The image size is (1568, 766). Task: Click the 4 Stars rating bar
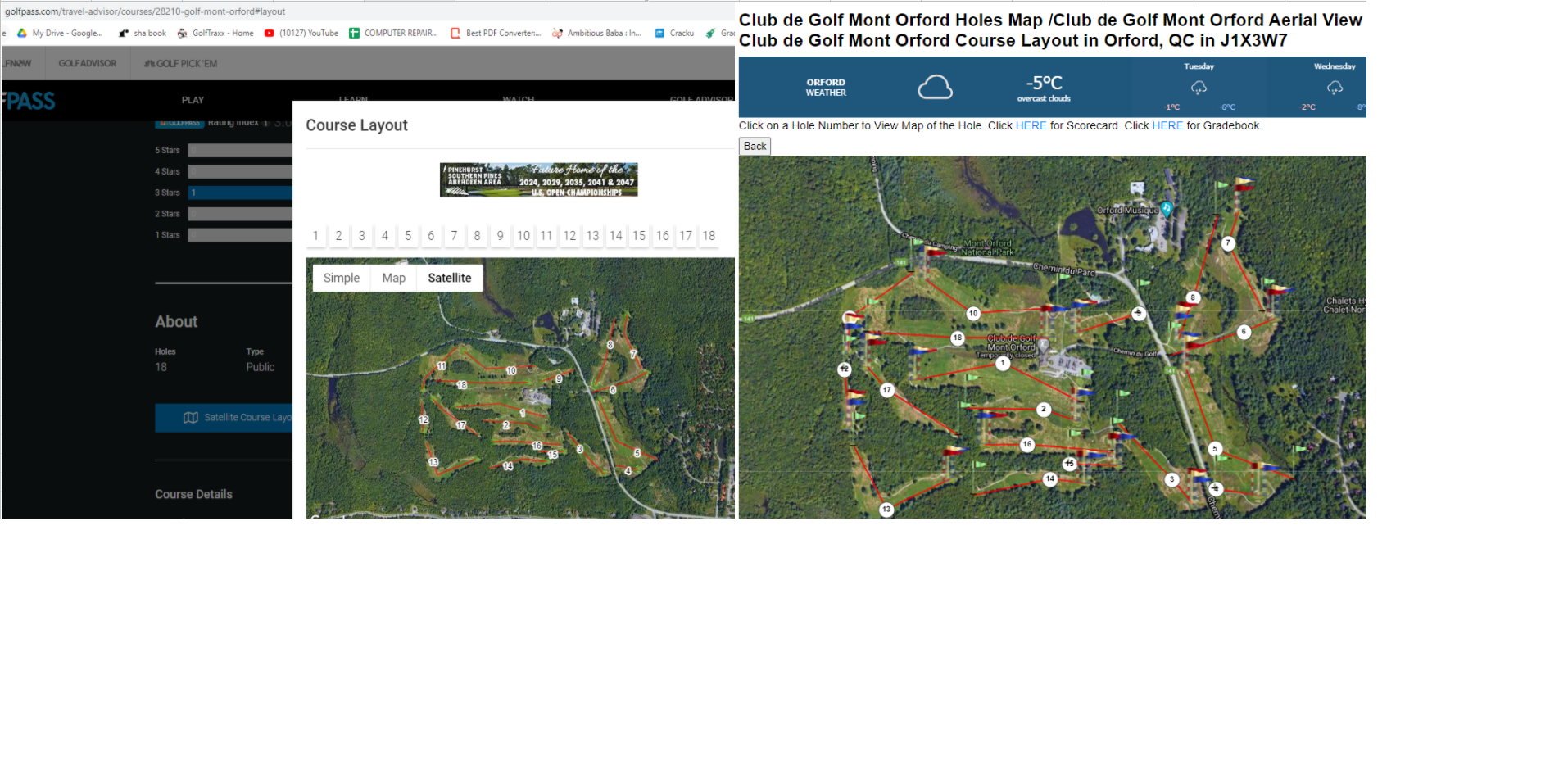pos(240,171)
